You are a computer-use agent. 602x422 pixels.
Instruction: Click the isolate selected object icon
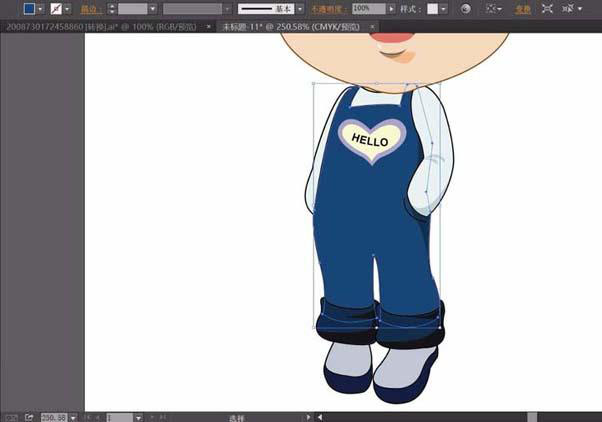(547, 9)
